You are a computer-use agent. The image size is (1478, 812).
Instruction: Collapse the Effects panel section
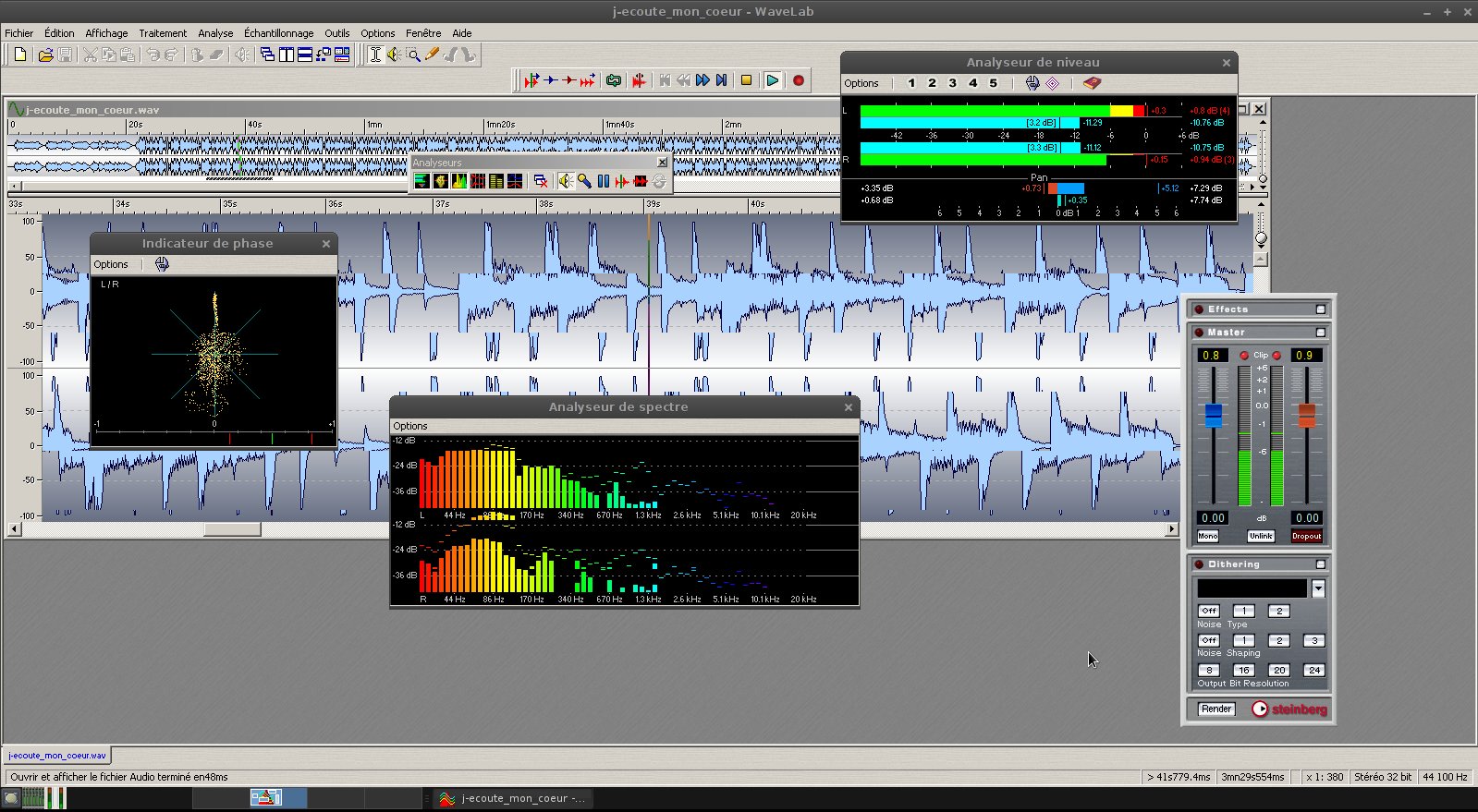[x=1320, y=309]
